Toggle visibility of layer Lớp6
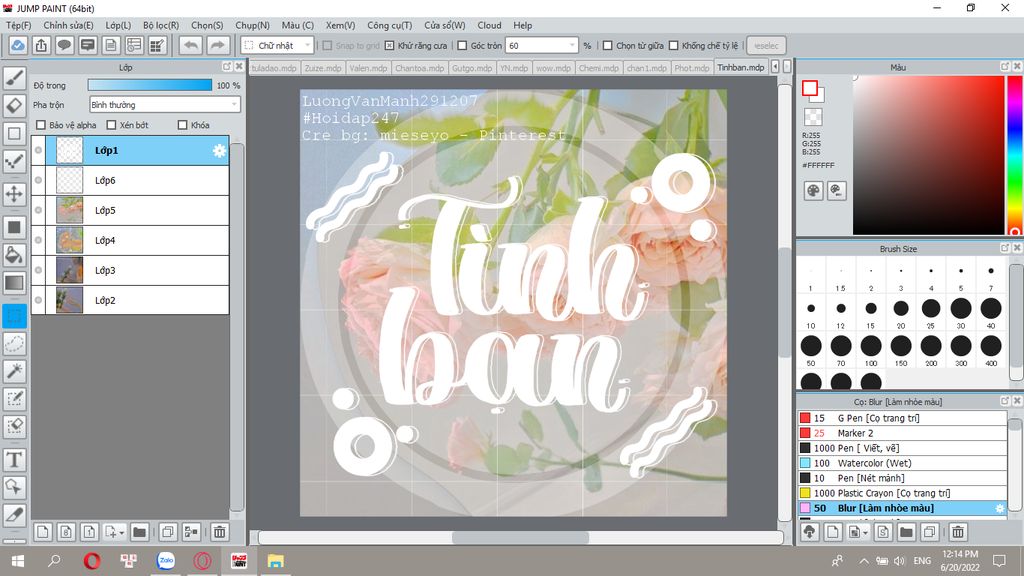 [x=39, y=180]
